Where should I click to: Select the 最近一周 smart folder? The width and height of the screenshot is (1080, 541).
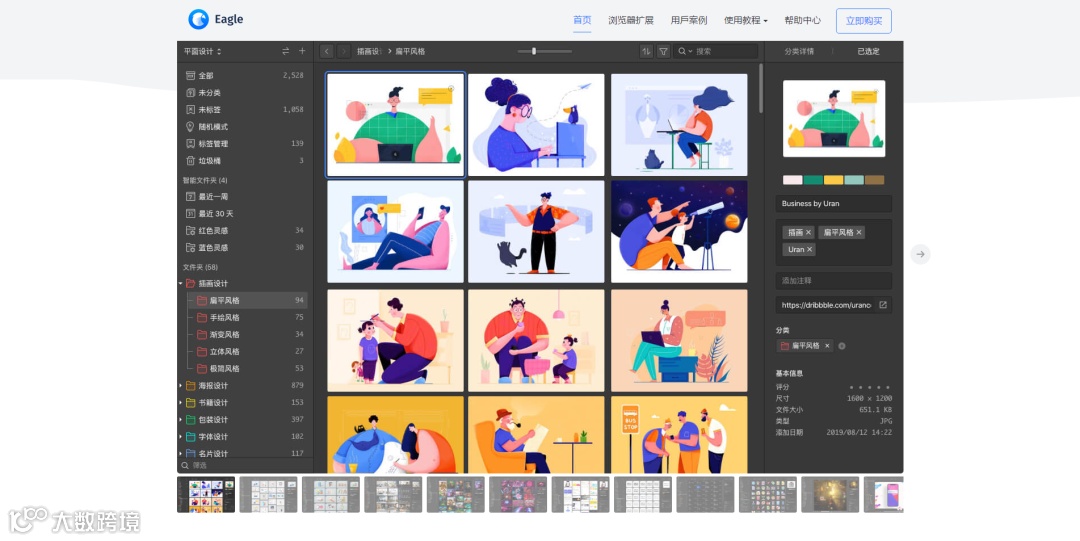[x=245, y=196]
